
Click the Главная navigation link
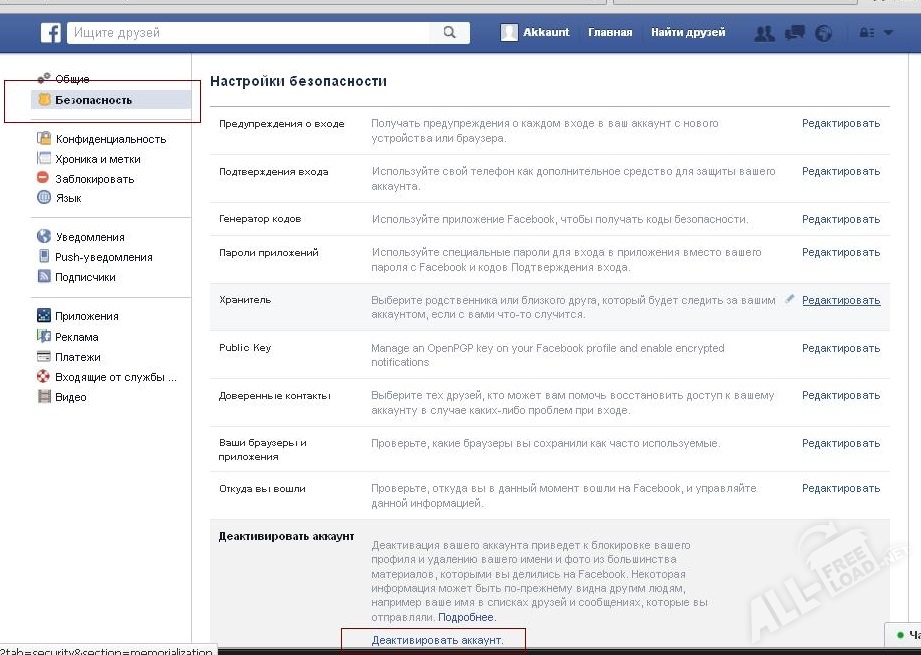click(610, 33)
